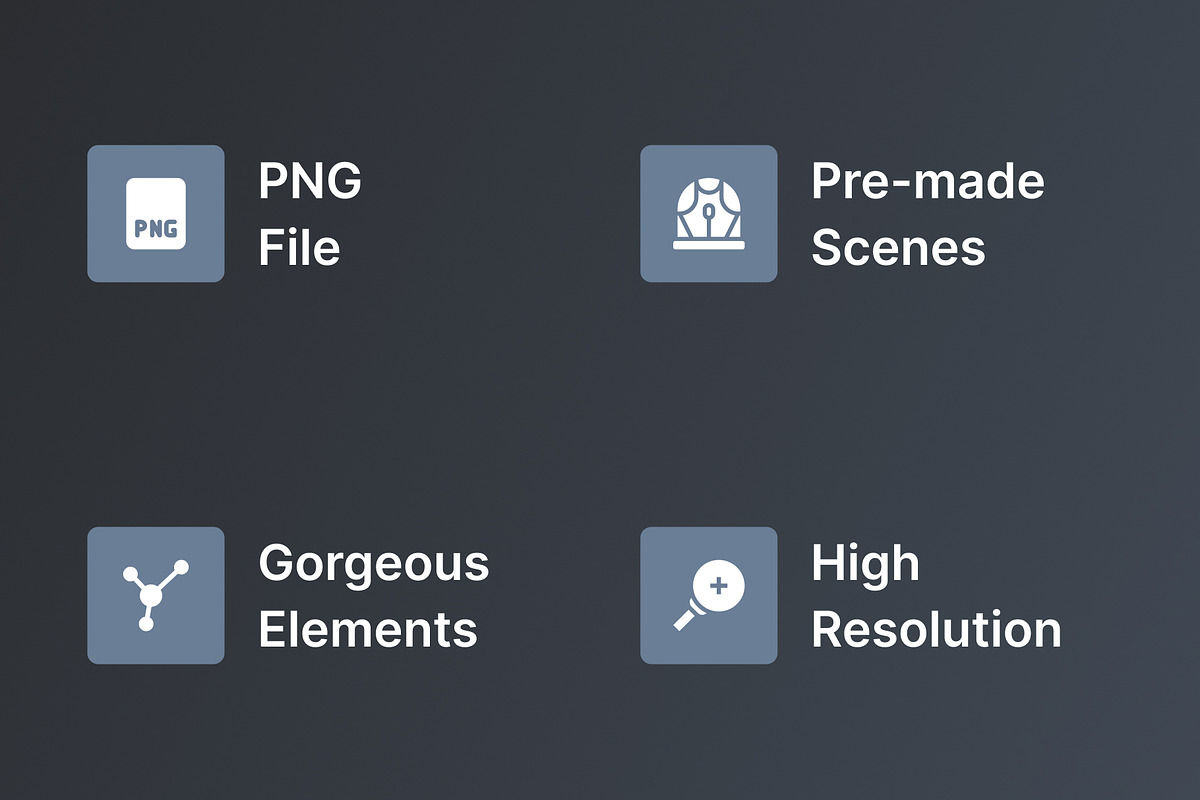Click the base bar beneath the dome icon
1200x800 pixels.
pos(708,245)
